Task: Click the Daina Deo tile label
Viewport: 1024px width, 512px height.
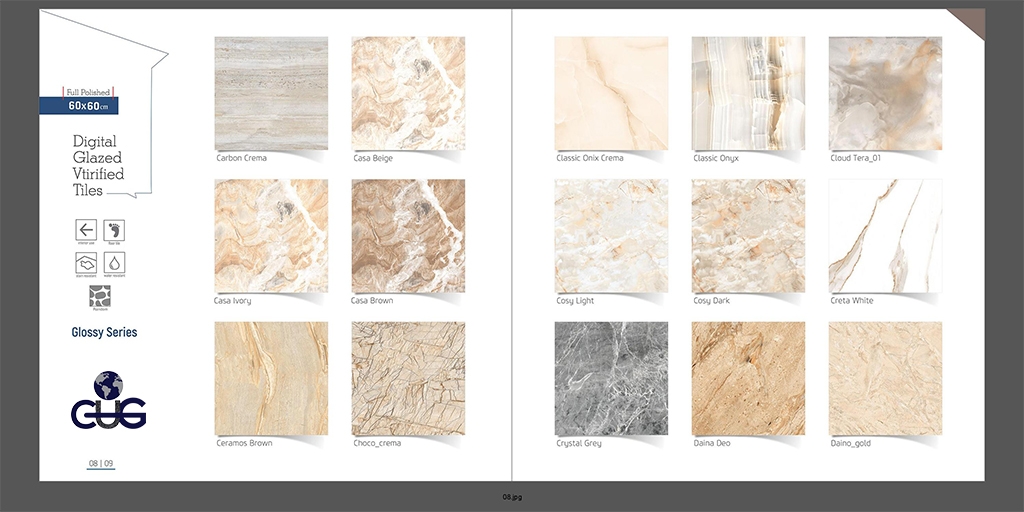Action: pyautogui.click(x=712, y=443)
